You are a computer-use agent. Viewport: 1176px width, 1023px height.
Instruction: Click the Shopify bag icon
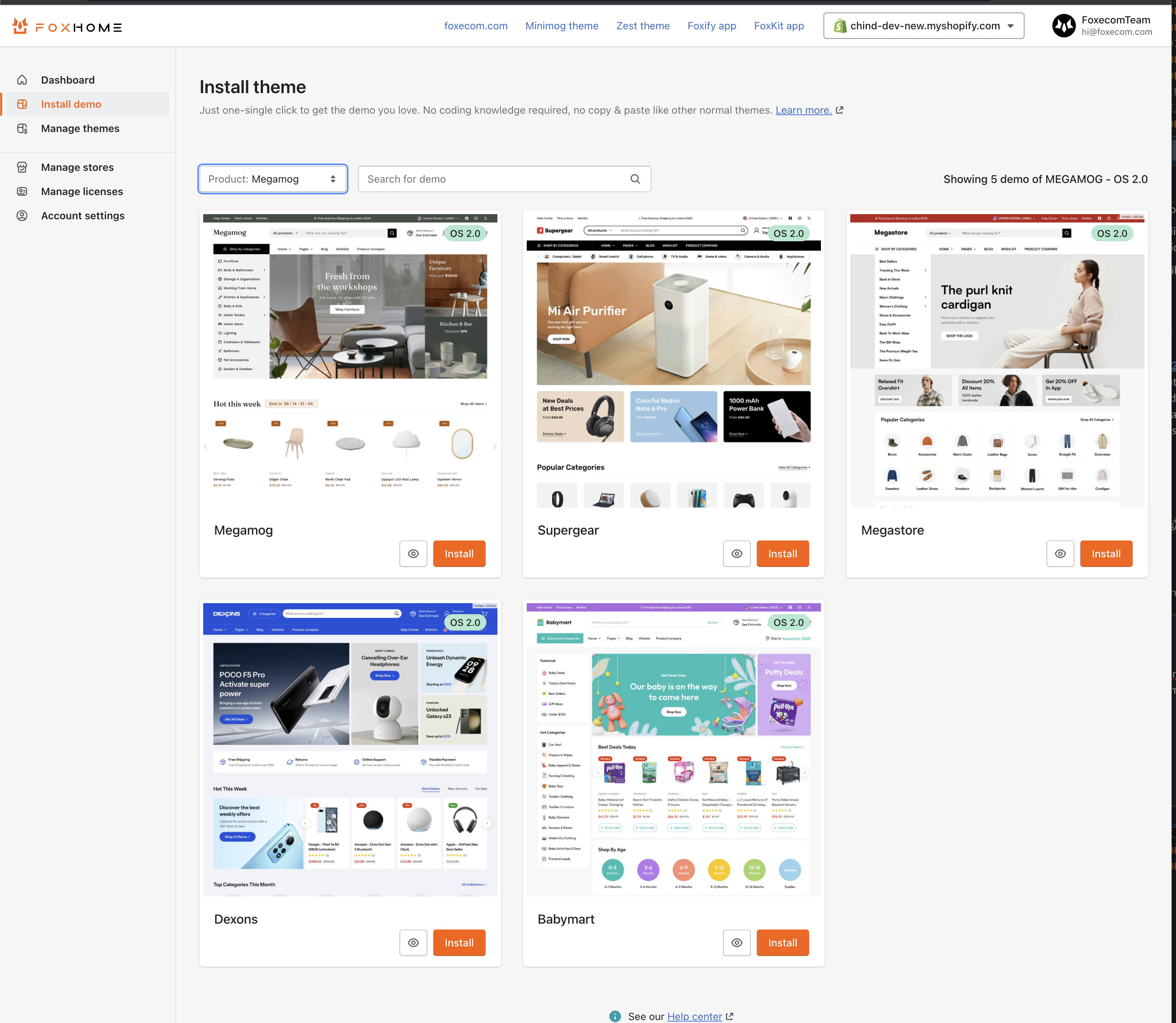tap(840, 26)
